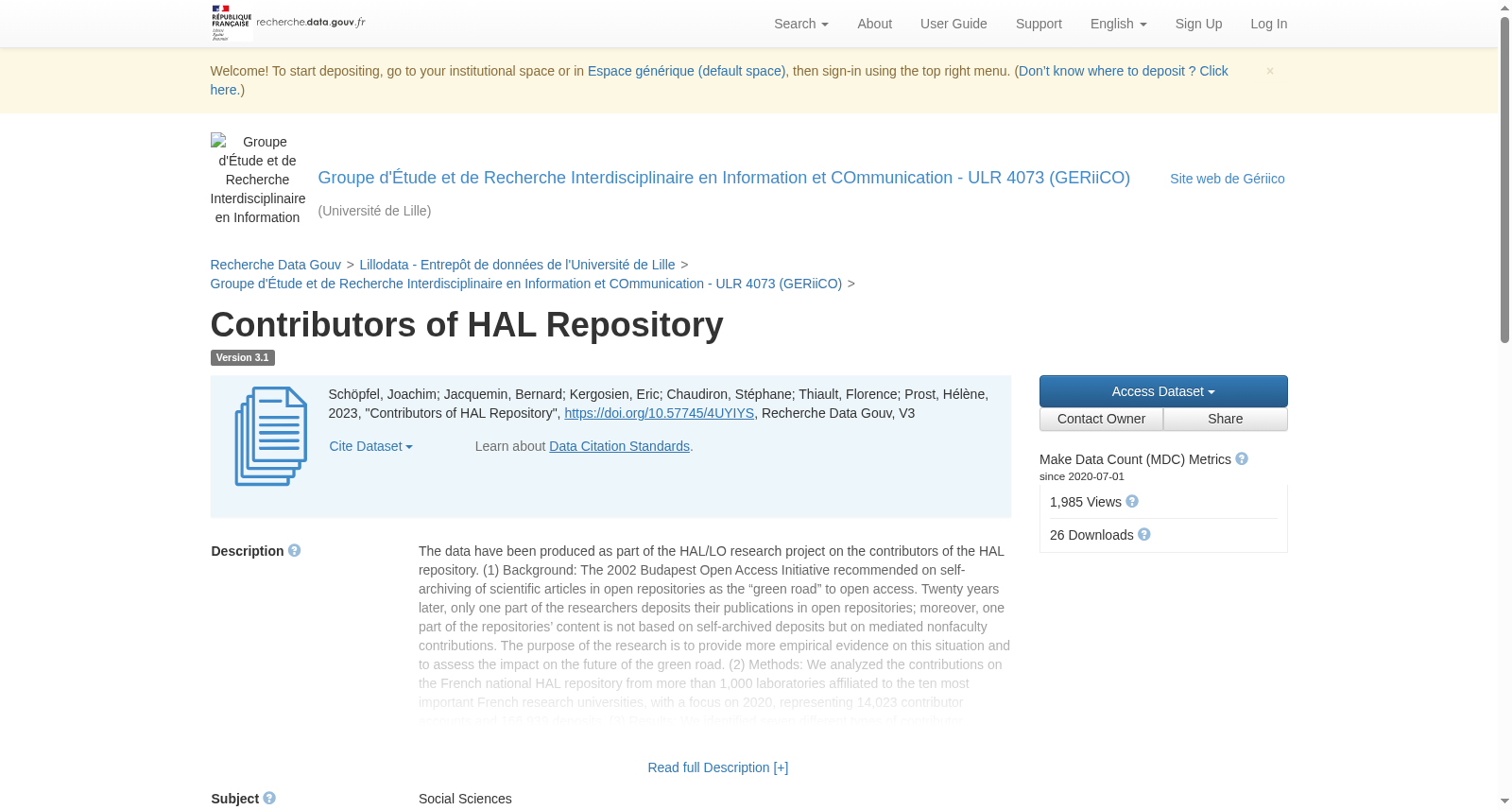Click help icon beside Make Data Count Metrics

click(x=1242, y=458)
